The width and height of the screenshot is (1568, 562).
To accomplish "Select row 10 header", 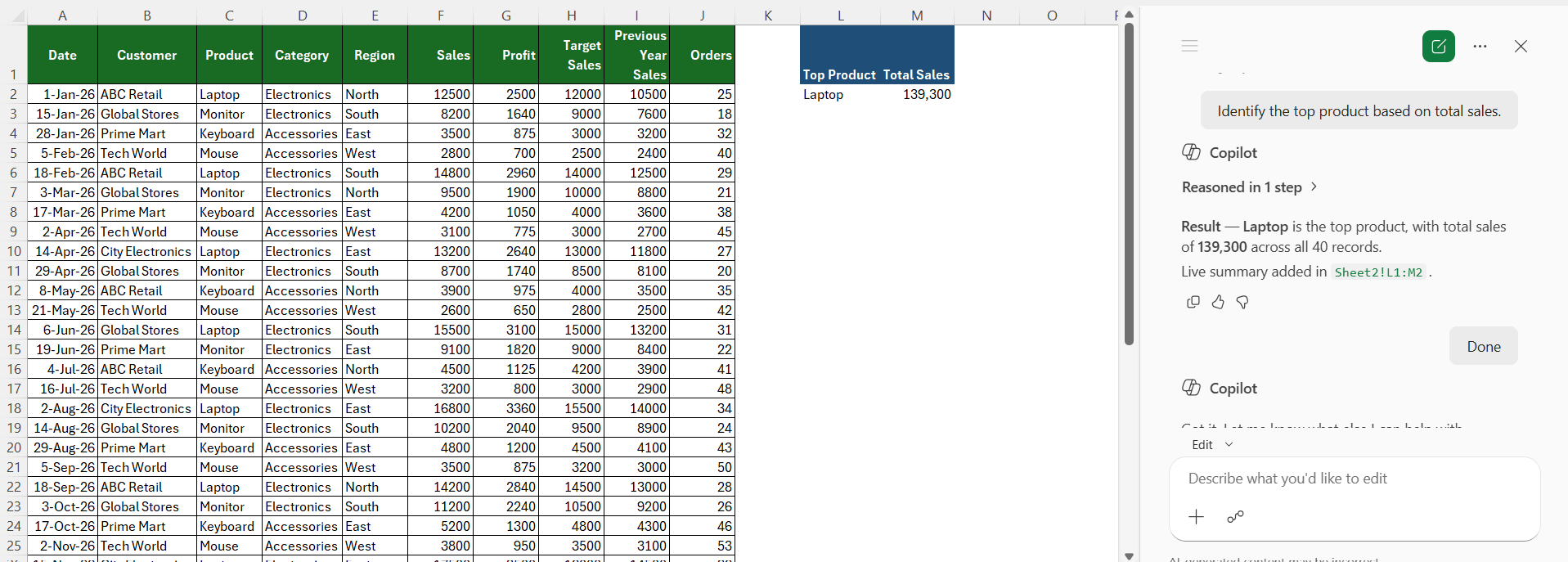I will [14, 251].
